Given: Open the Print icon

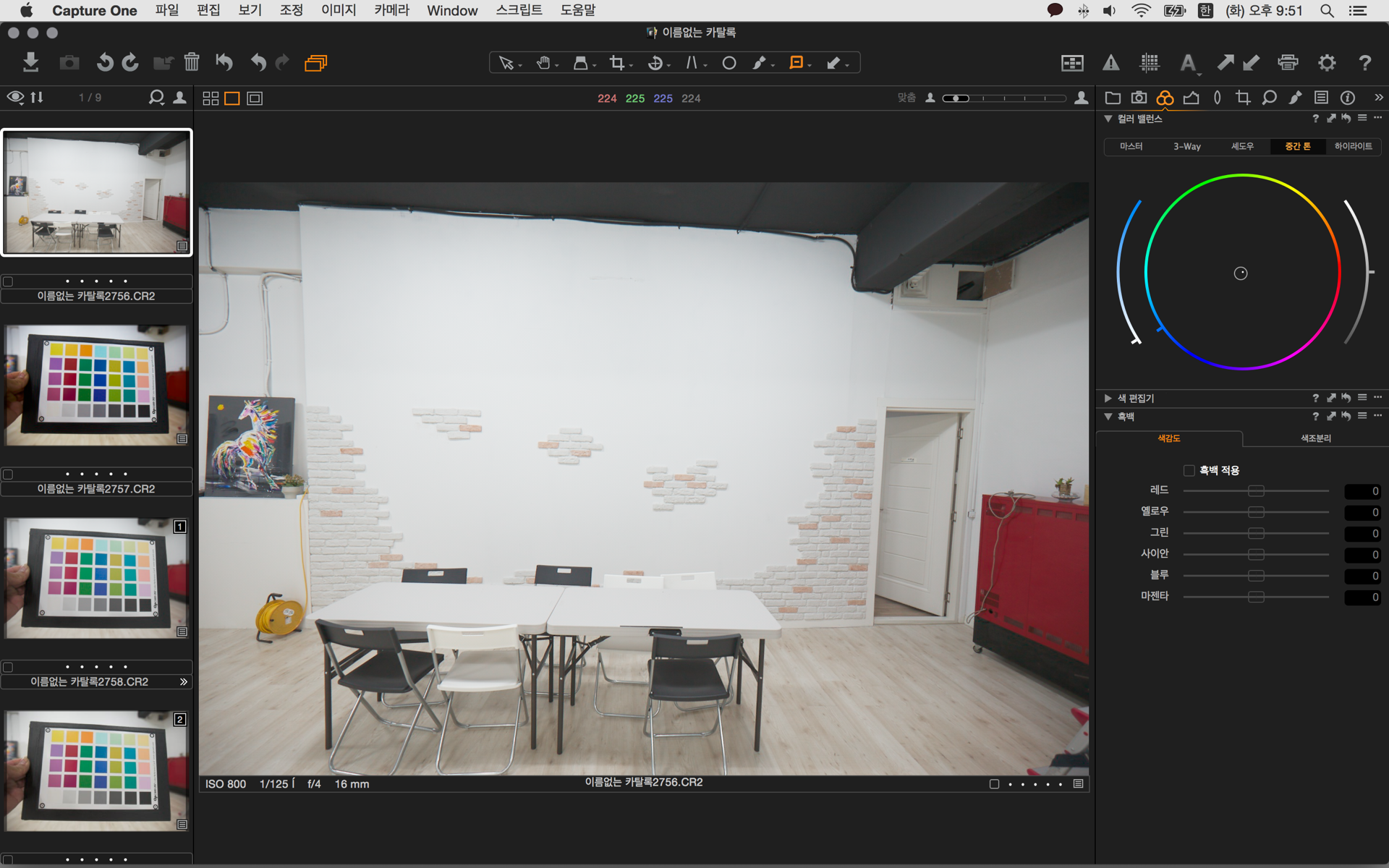Looking at the screenshot, I should 1288,63.
